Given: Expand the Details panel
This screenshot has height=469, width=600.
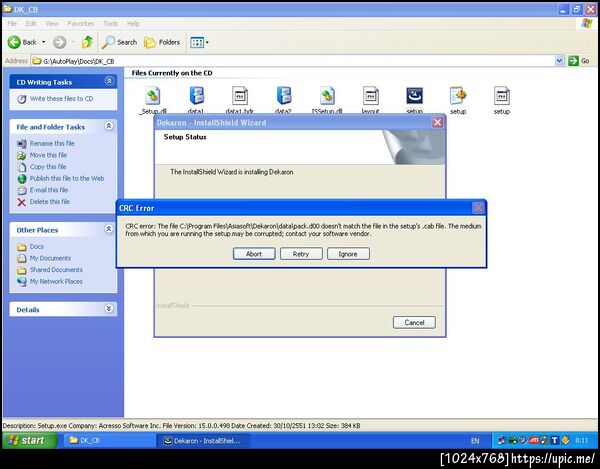Looking at the screenshot, I should [x=109, y=308].
